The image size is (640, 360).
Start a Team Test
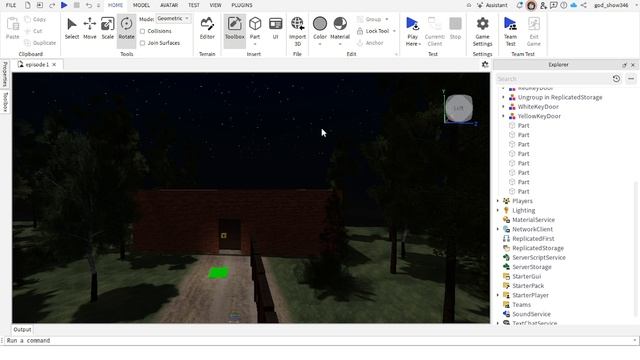[510, 31]
